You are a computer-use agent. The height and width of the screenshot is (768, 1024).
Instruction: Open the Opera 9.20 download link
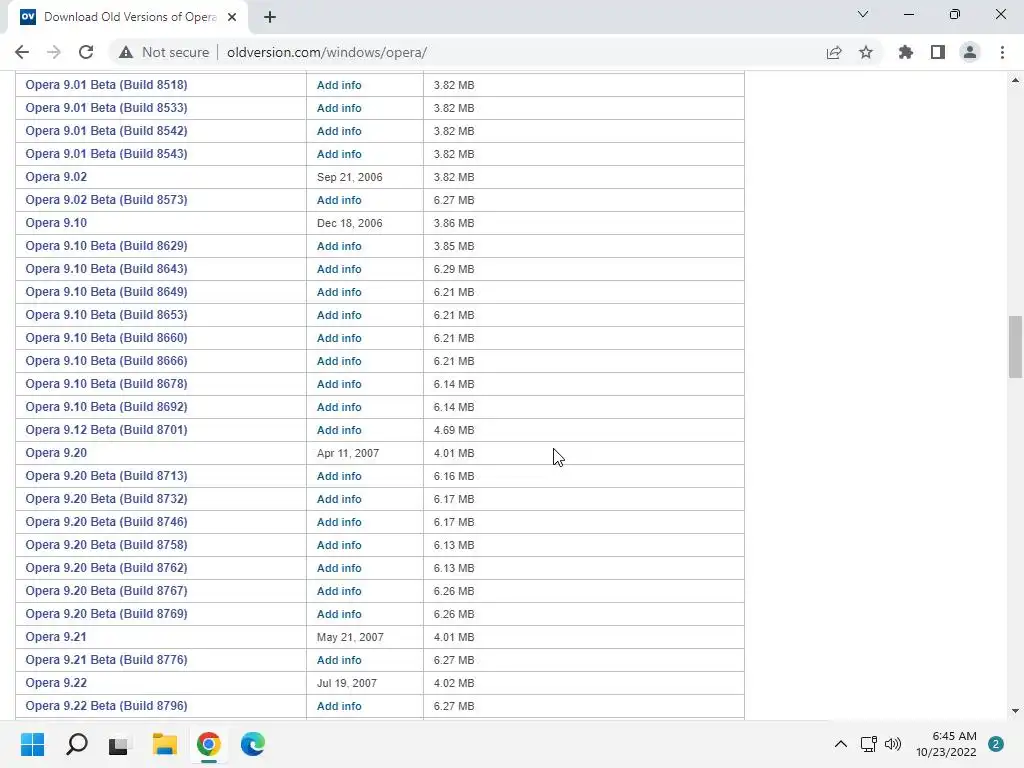[56, 453]
